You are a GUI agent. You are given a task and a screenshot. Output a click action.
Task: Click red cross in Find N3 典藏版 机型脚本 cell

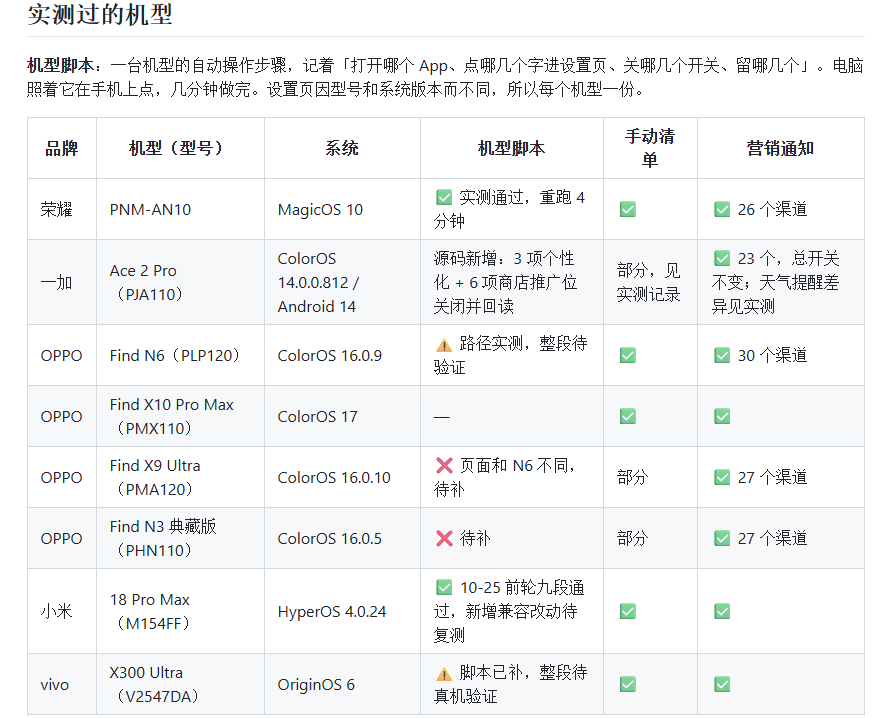click(x=444, y=538)
